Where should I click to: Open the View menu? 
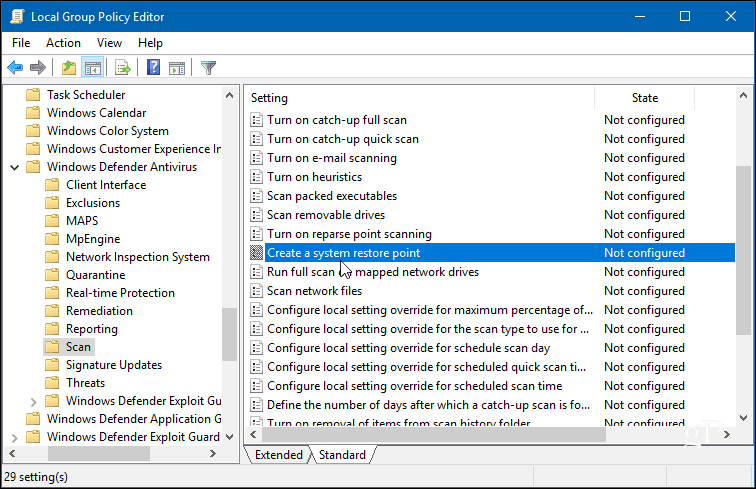click(109, 43)
